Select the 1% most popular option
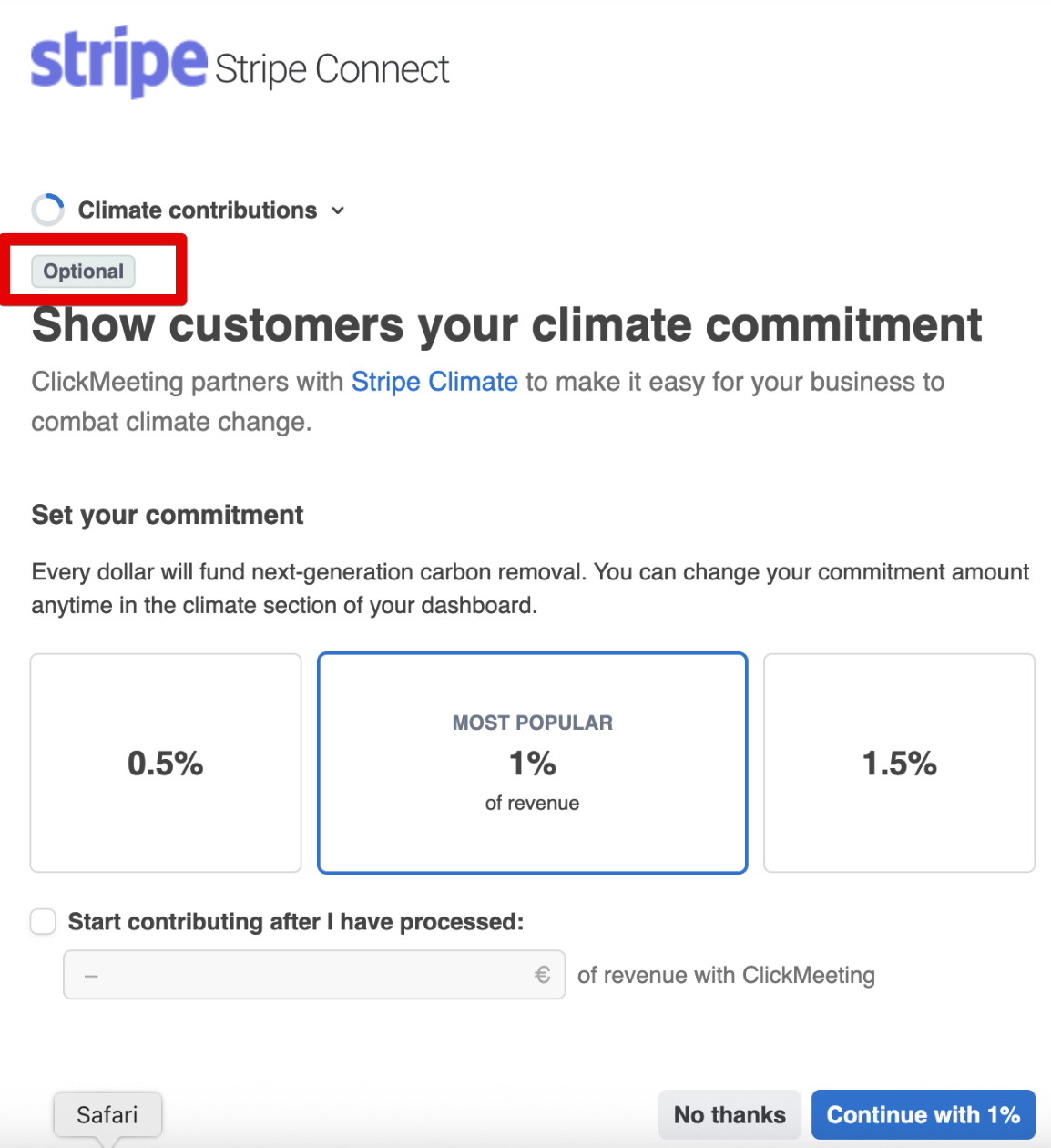 [533, 763]
